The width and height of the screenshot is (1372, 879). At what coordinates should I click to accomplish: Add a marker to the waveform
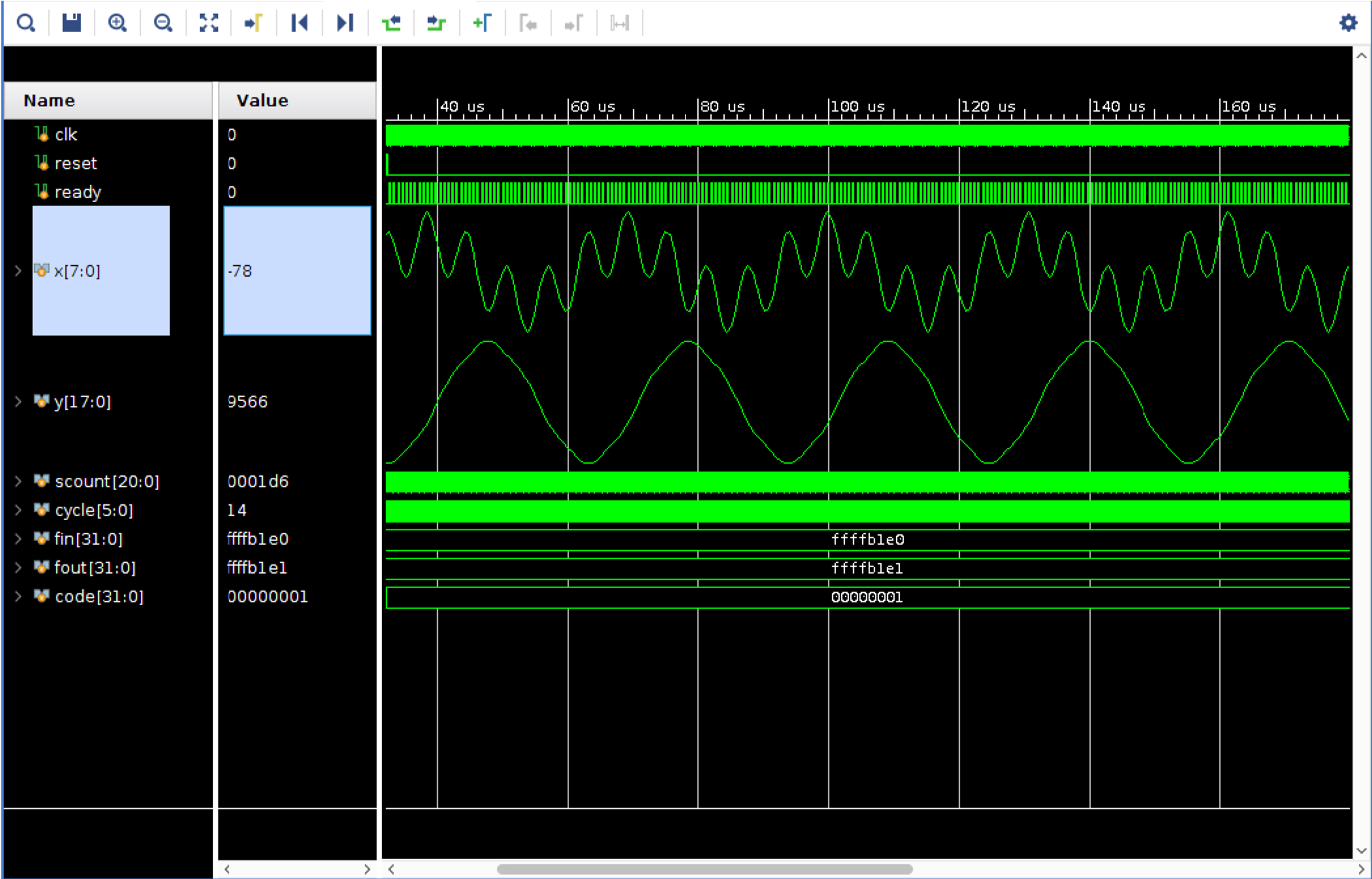coord(482,23)
